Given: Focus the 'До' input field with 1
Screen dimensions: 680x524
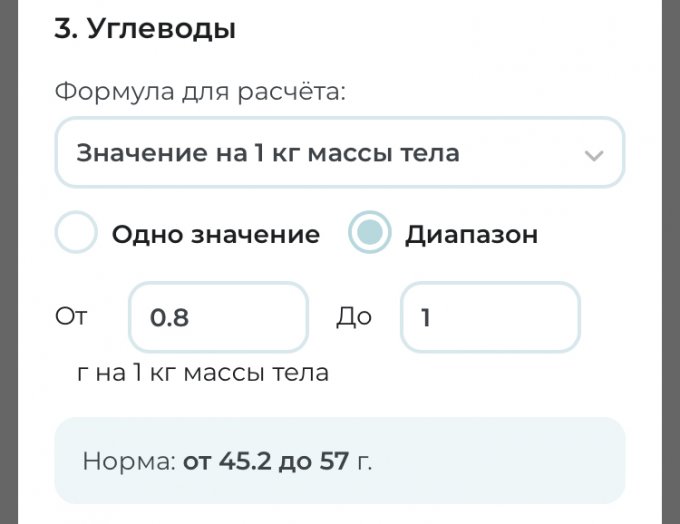Looking at the screenshot, I should [x=490, y=317].
